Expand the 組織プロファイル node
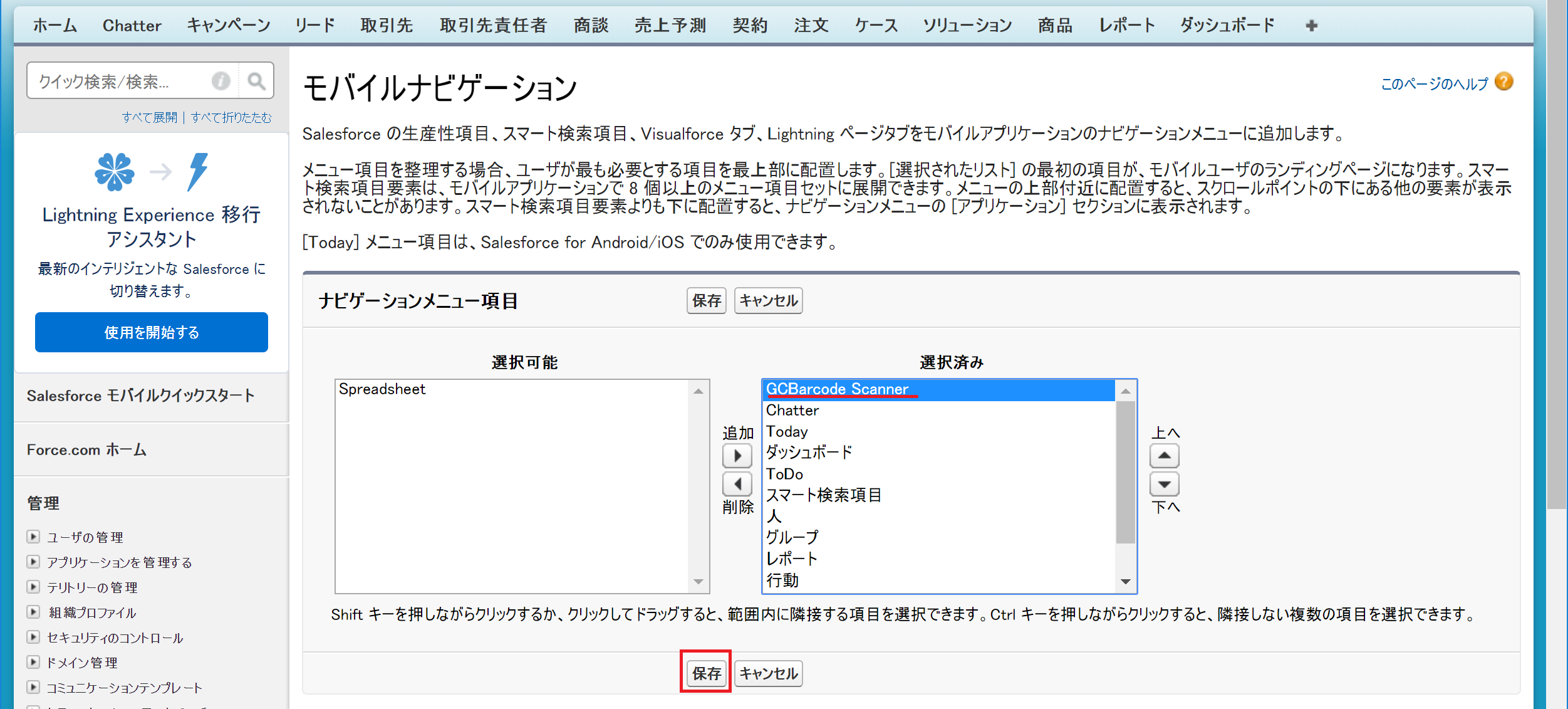 pos(33,612)
